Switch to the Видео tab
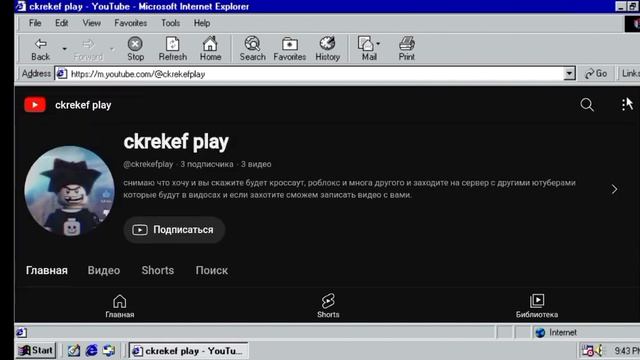Viewport: 640px width, 360px height. [x=104, y=270]
